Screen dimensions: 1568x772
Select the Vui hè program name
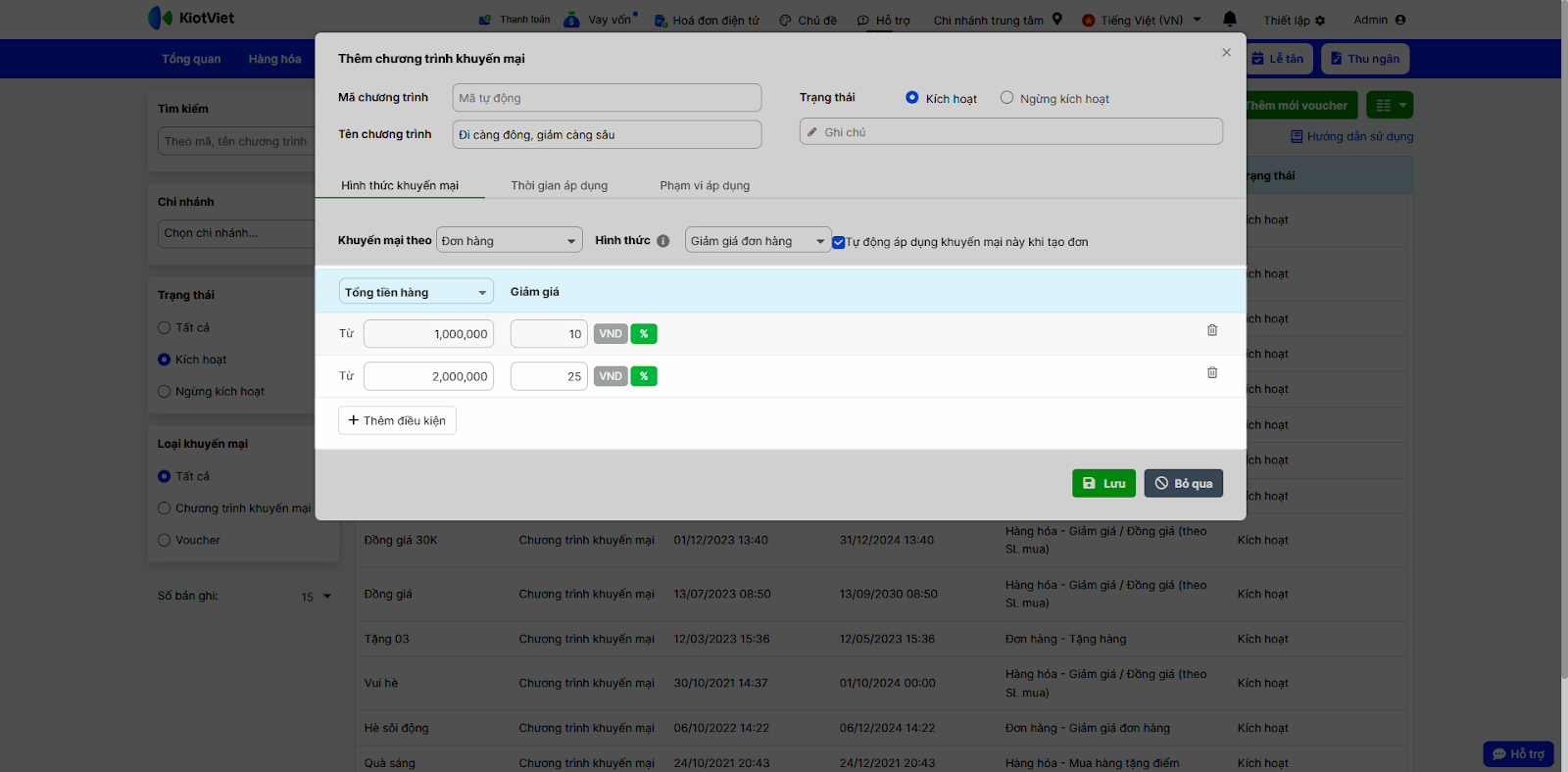381,683
